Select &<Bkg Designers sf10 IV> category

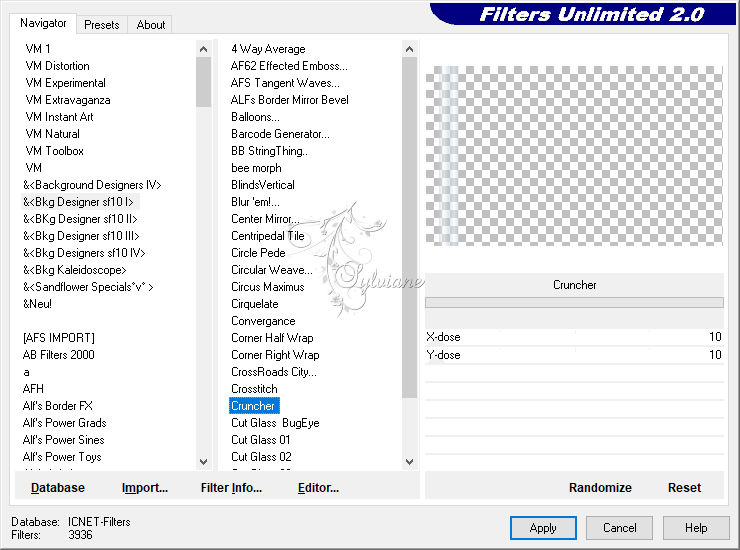point(84,253)
